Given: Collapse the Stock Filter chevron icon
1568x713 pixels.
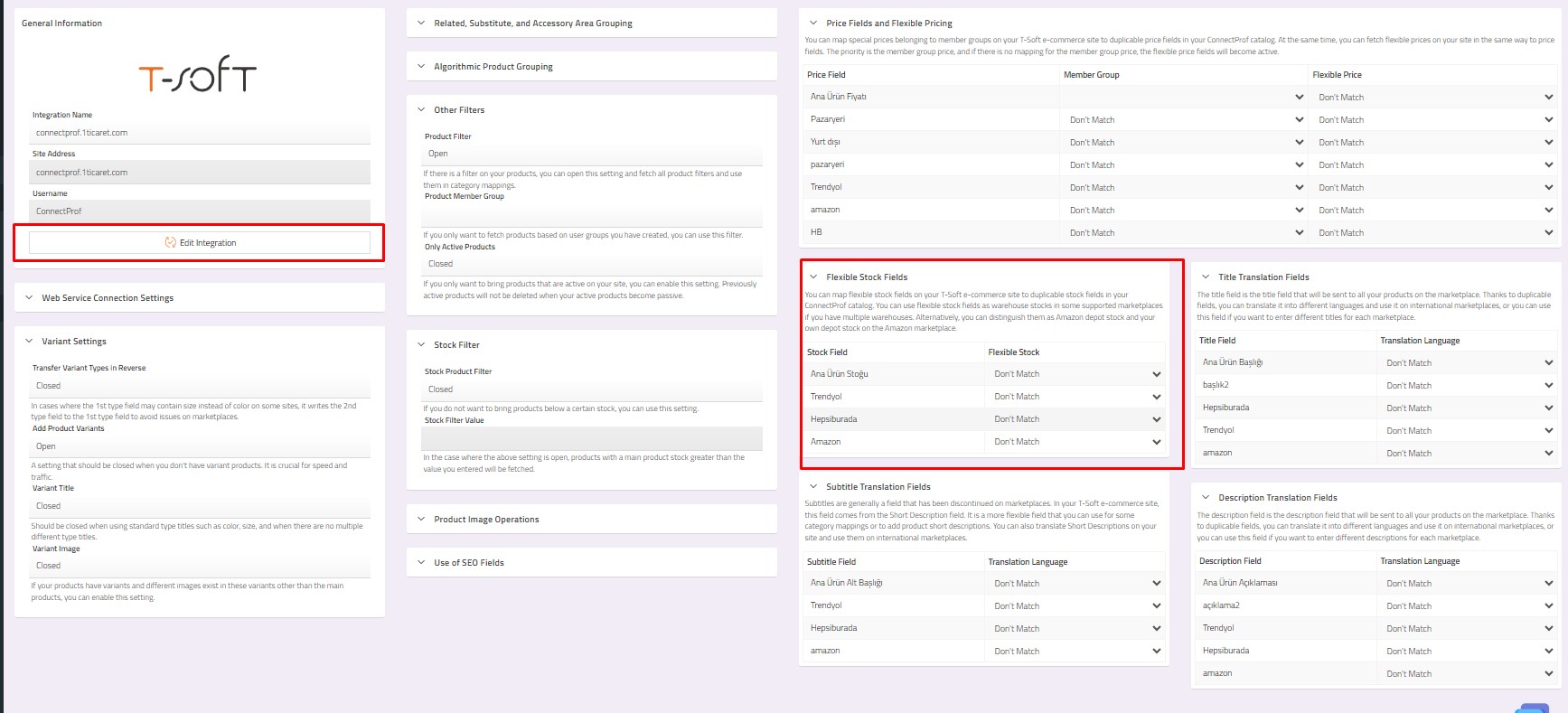Looking at the screenshot, I should [x=421, y=345].
